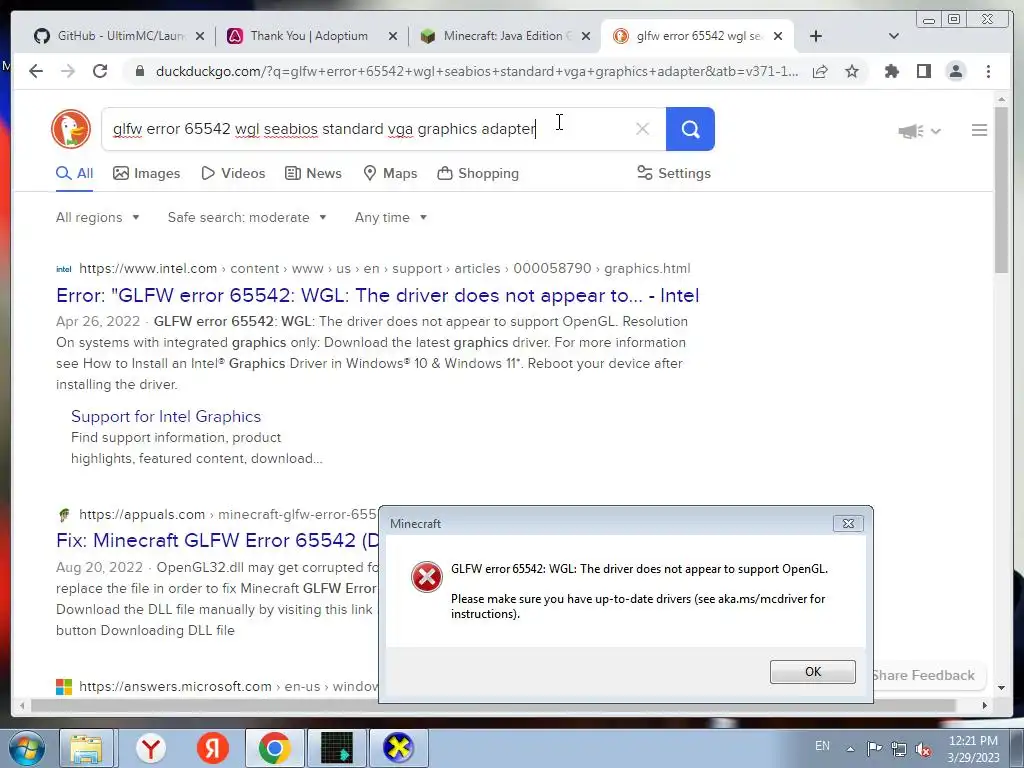
Task: Switch to Maps results
Action: coord(390,173)
